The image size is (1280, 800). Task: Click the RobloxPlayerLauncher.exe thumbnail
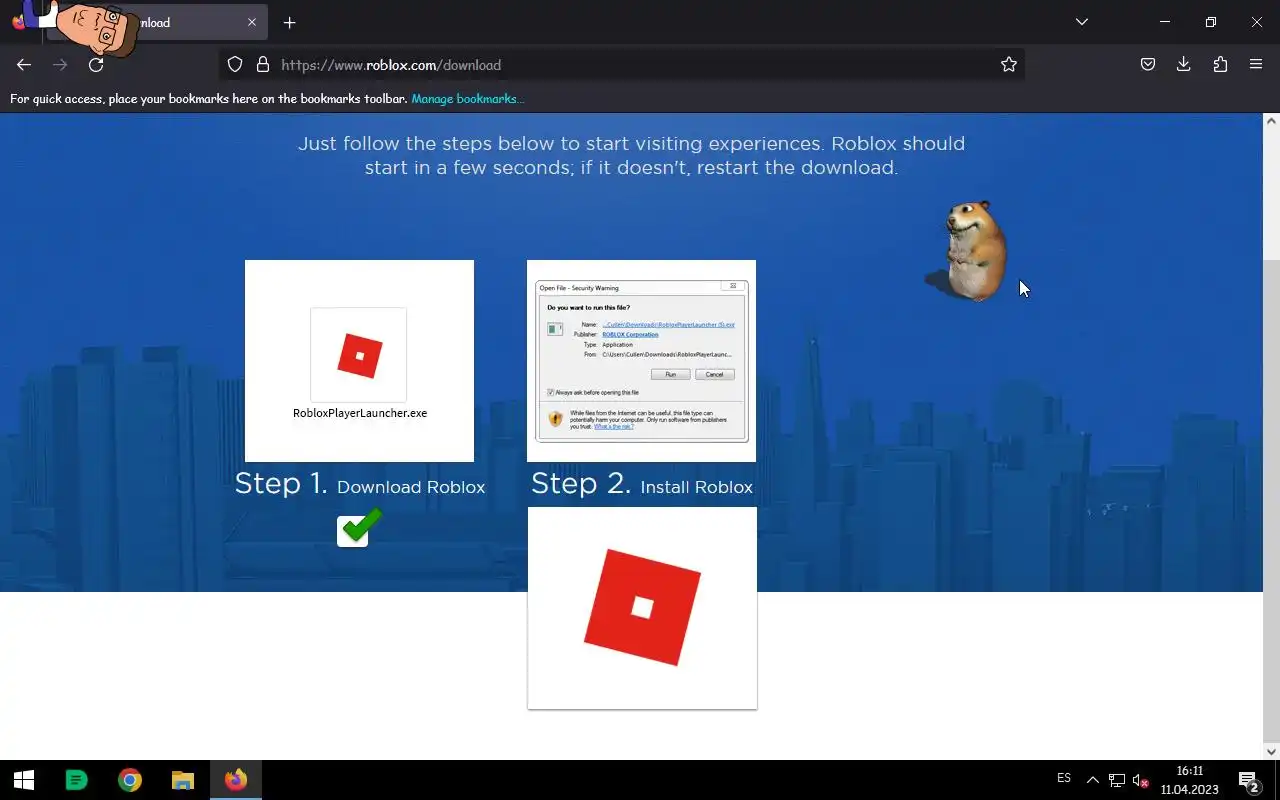point(359,361)
